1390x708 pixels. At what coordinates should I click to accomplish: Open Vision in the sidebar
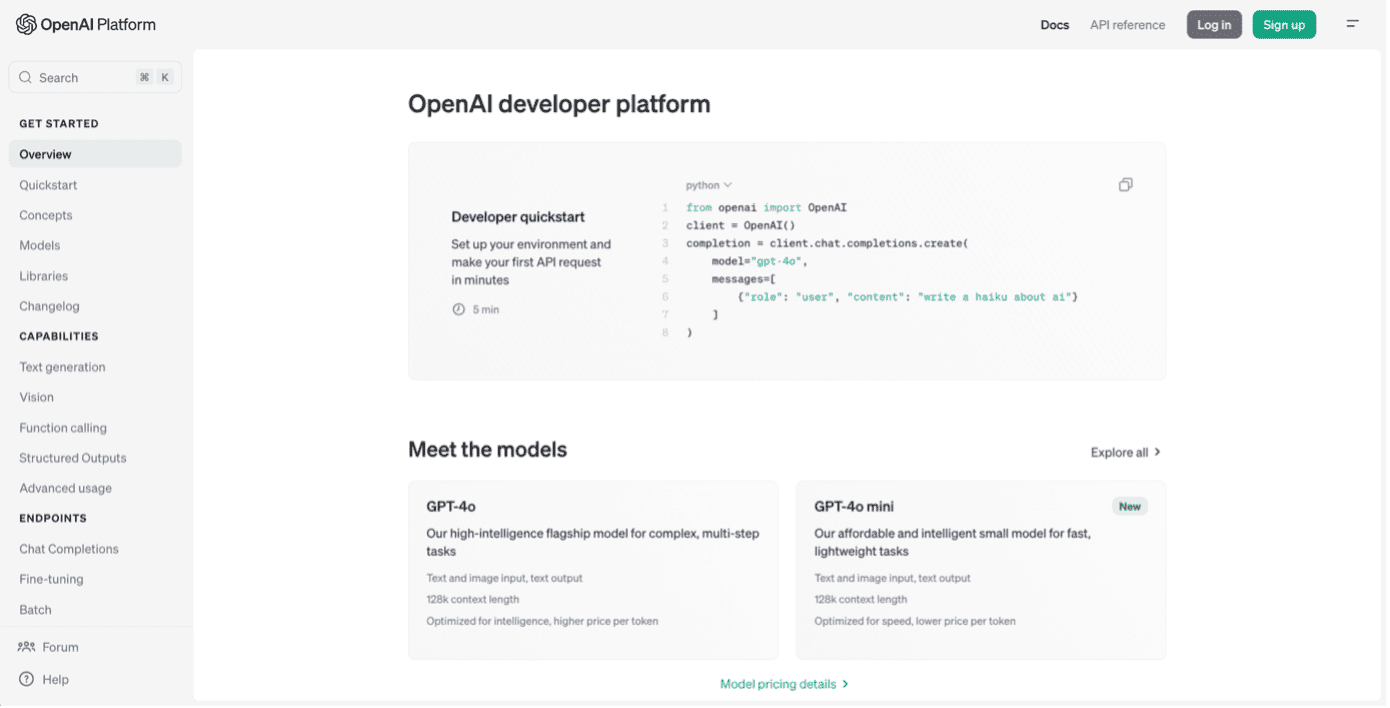pyautogui.click(x=37, y=397)
